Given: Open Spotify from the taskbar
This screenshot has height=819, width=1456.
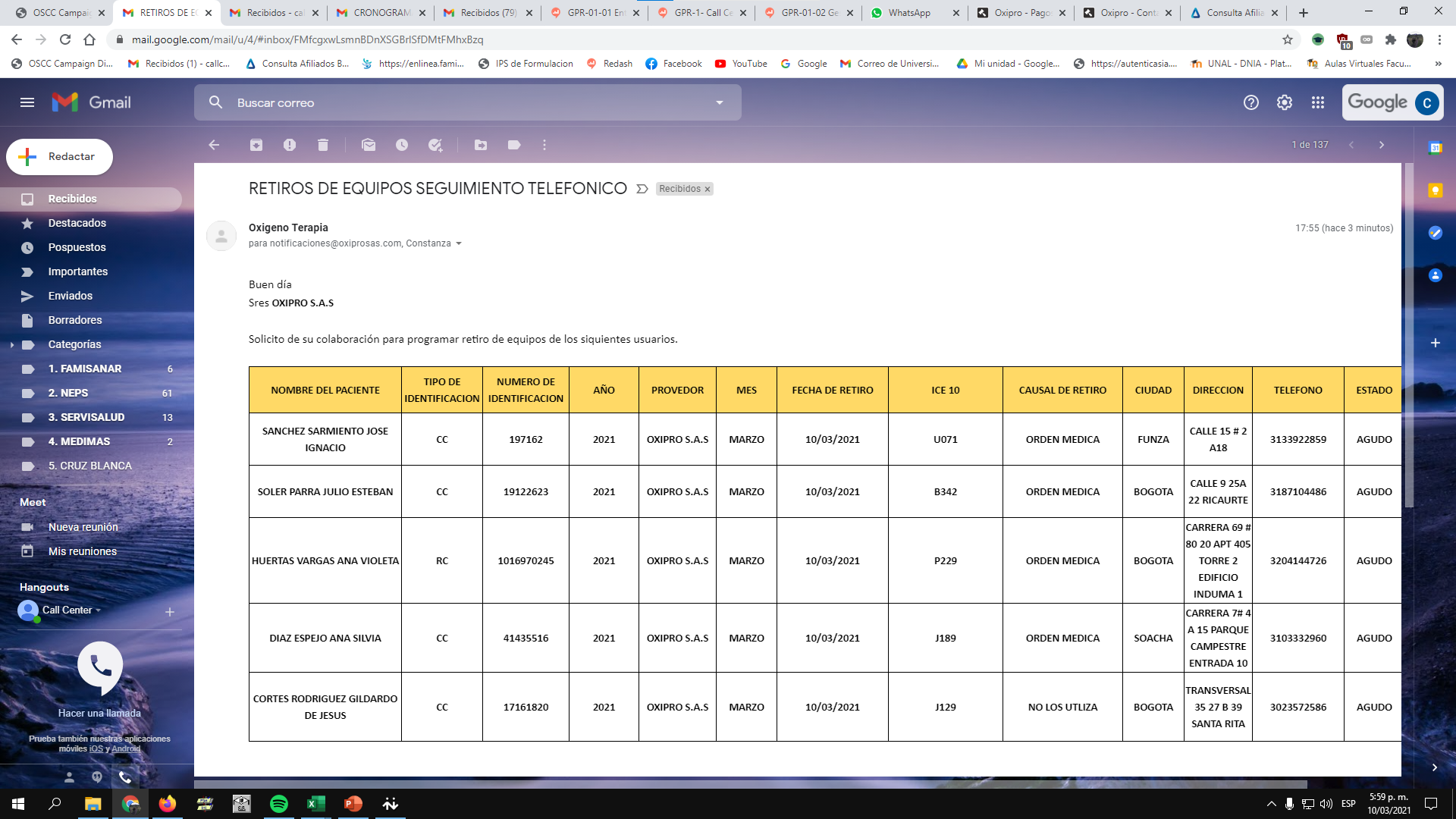Looking at the screenshot, I should [x=279, y=804].
